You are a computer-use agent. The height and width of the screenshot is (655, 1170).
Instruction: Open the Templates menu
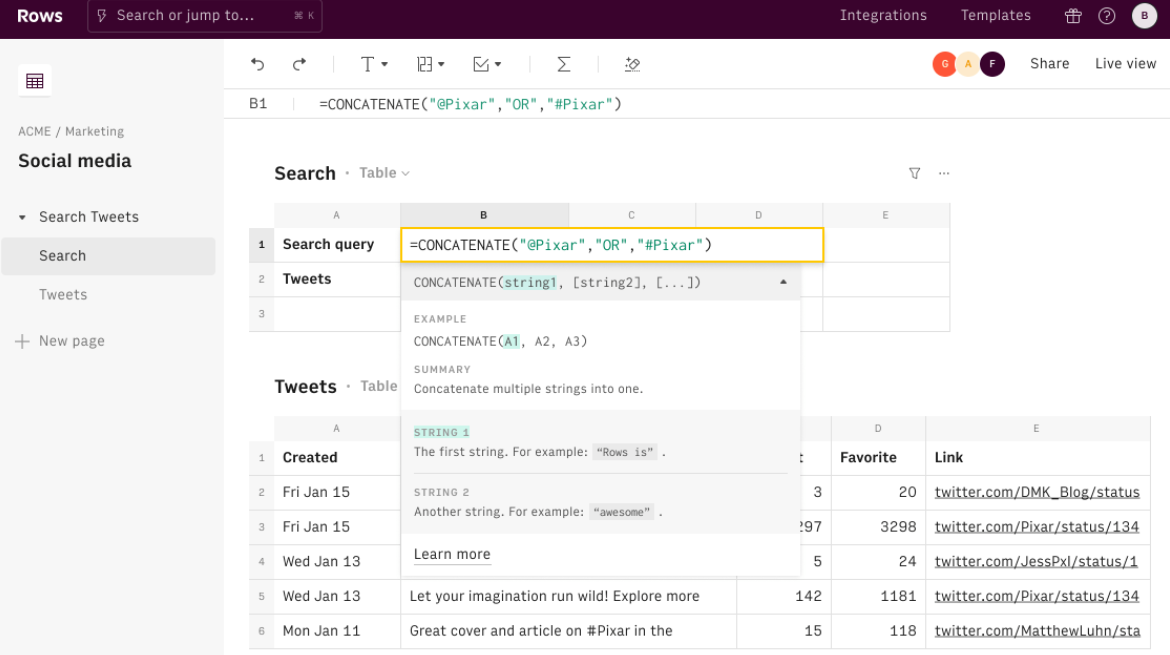995,16
